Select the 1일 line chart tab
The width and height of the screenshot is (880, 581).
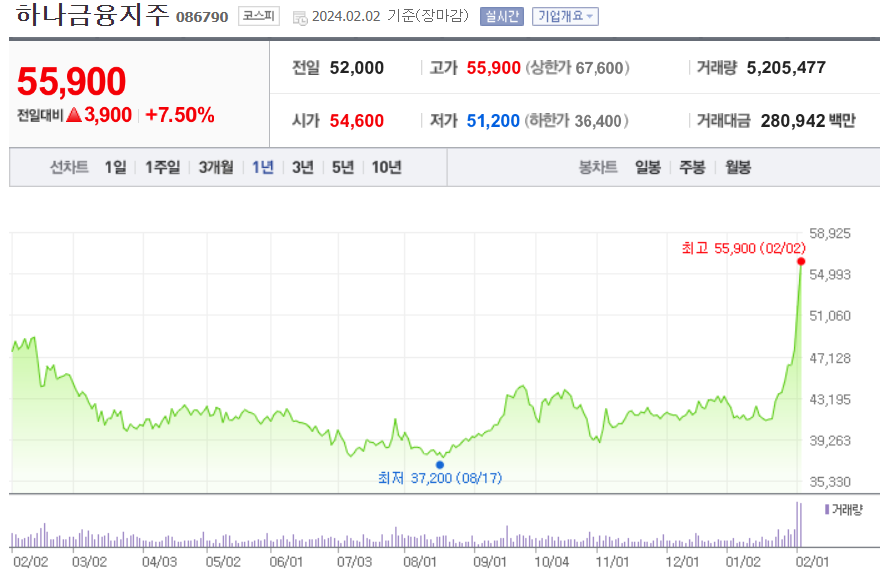pos(116,167)
